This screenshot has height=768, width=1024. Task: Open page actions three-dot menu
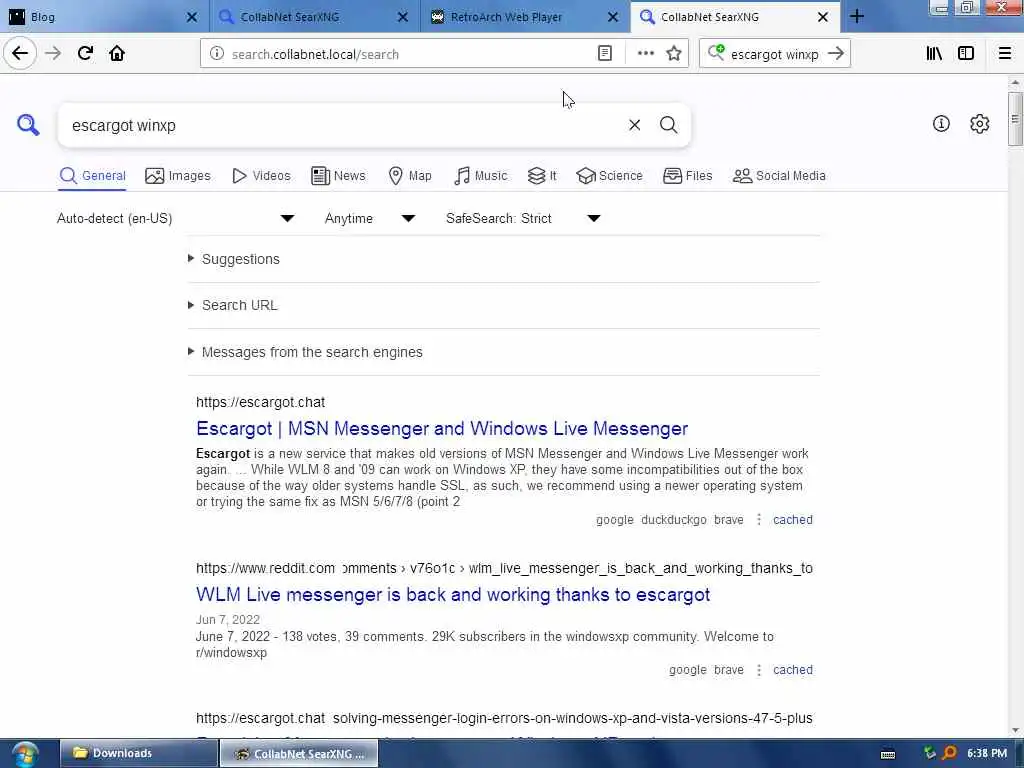[x=645, y=54]
